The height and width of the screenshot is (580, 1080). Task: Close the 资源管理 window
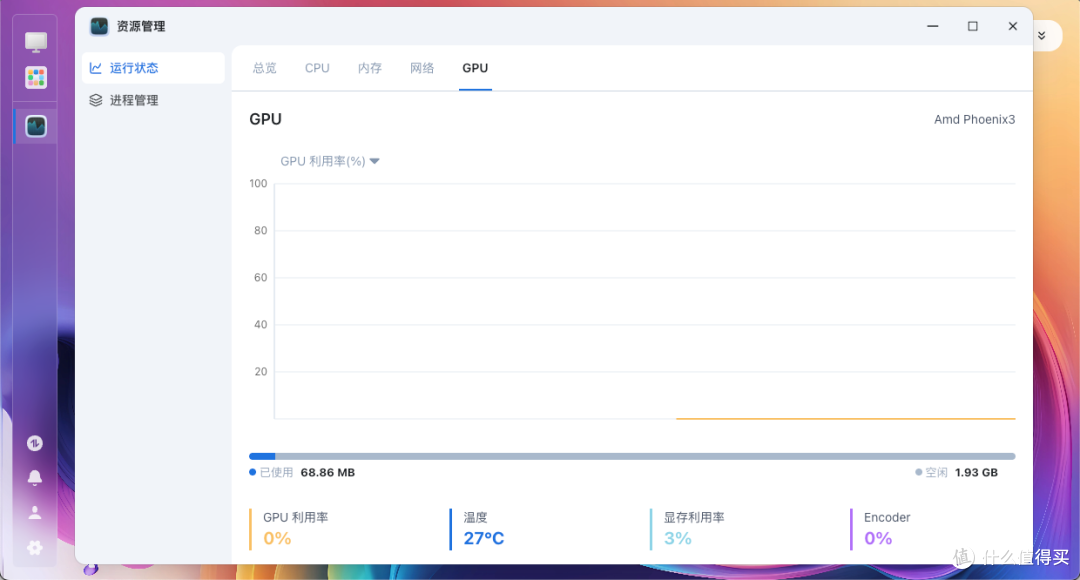(x=1012, y=26)
